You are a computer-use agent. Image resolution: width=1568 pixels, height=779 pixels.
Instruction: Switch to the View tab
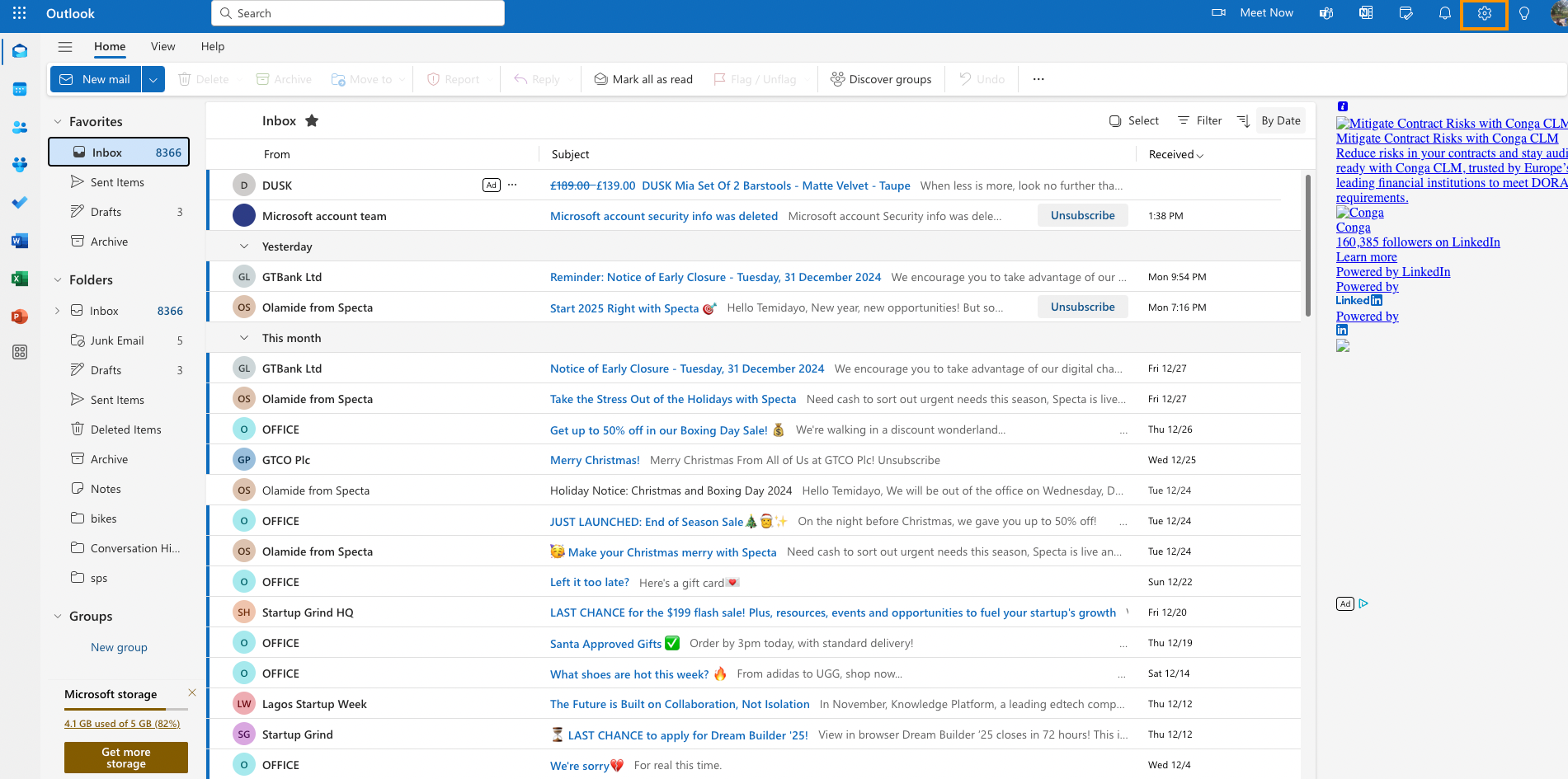(163, 46)
